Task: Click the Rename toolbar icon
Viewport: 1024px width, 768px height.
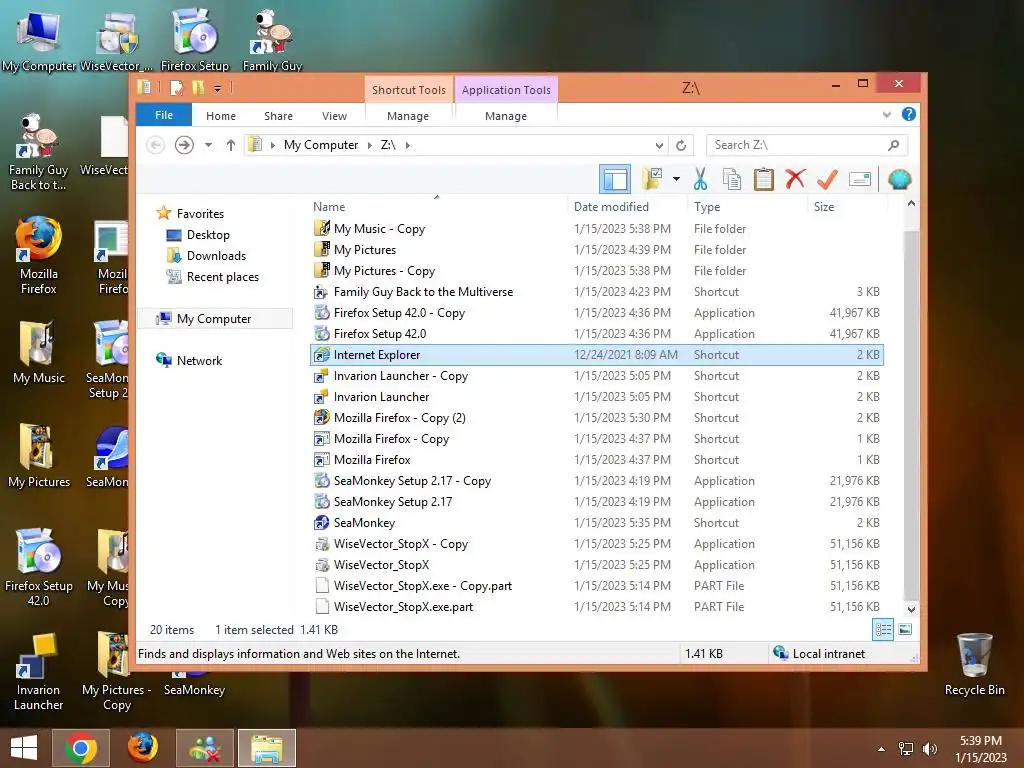Action: [x=859, y=178]
